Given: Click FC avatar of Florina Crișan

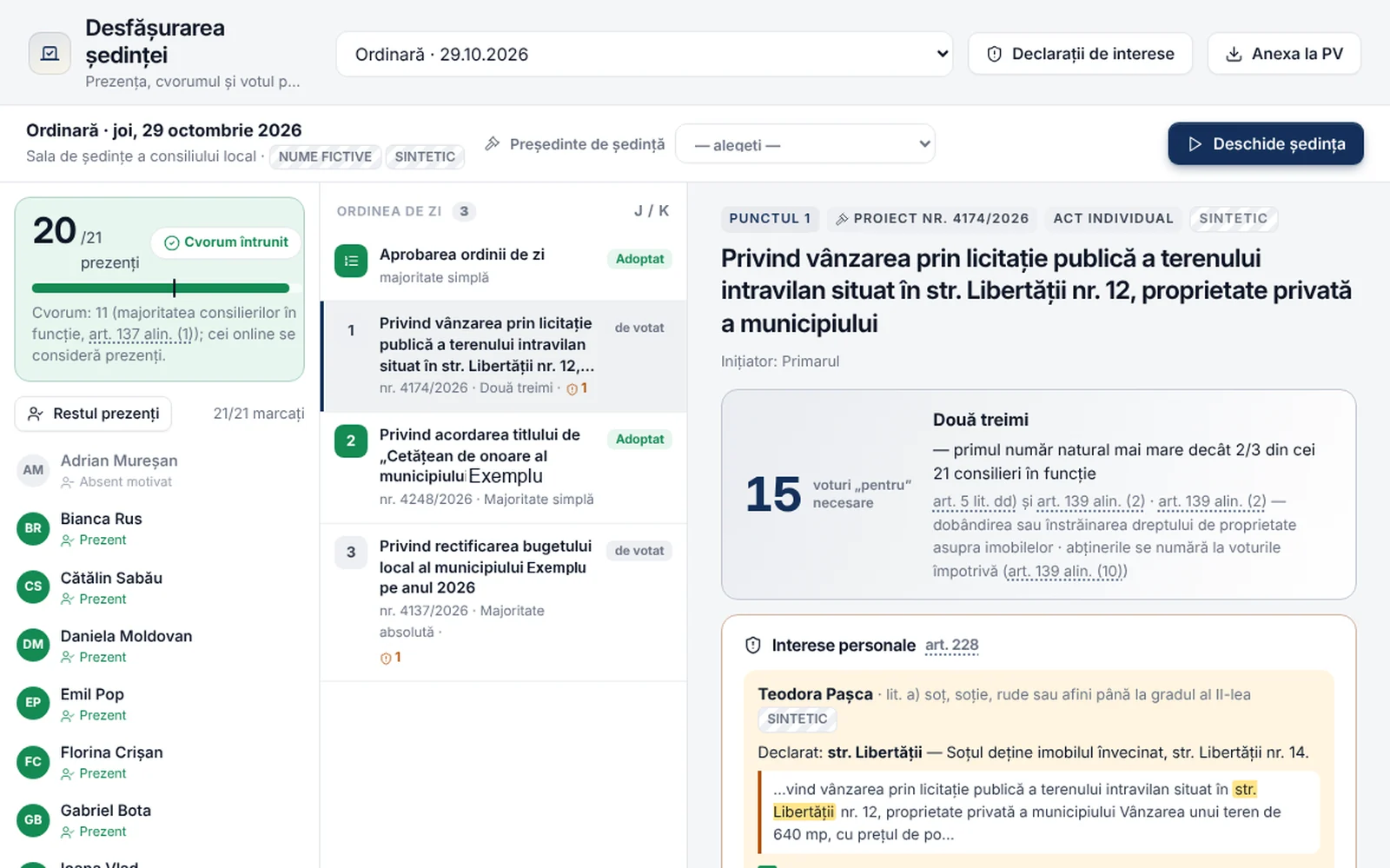Looking at the screenshot, I should pyautogui.click(x=33, y=762).
